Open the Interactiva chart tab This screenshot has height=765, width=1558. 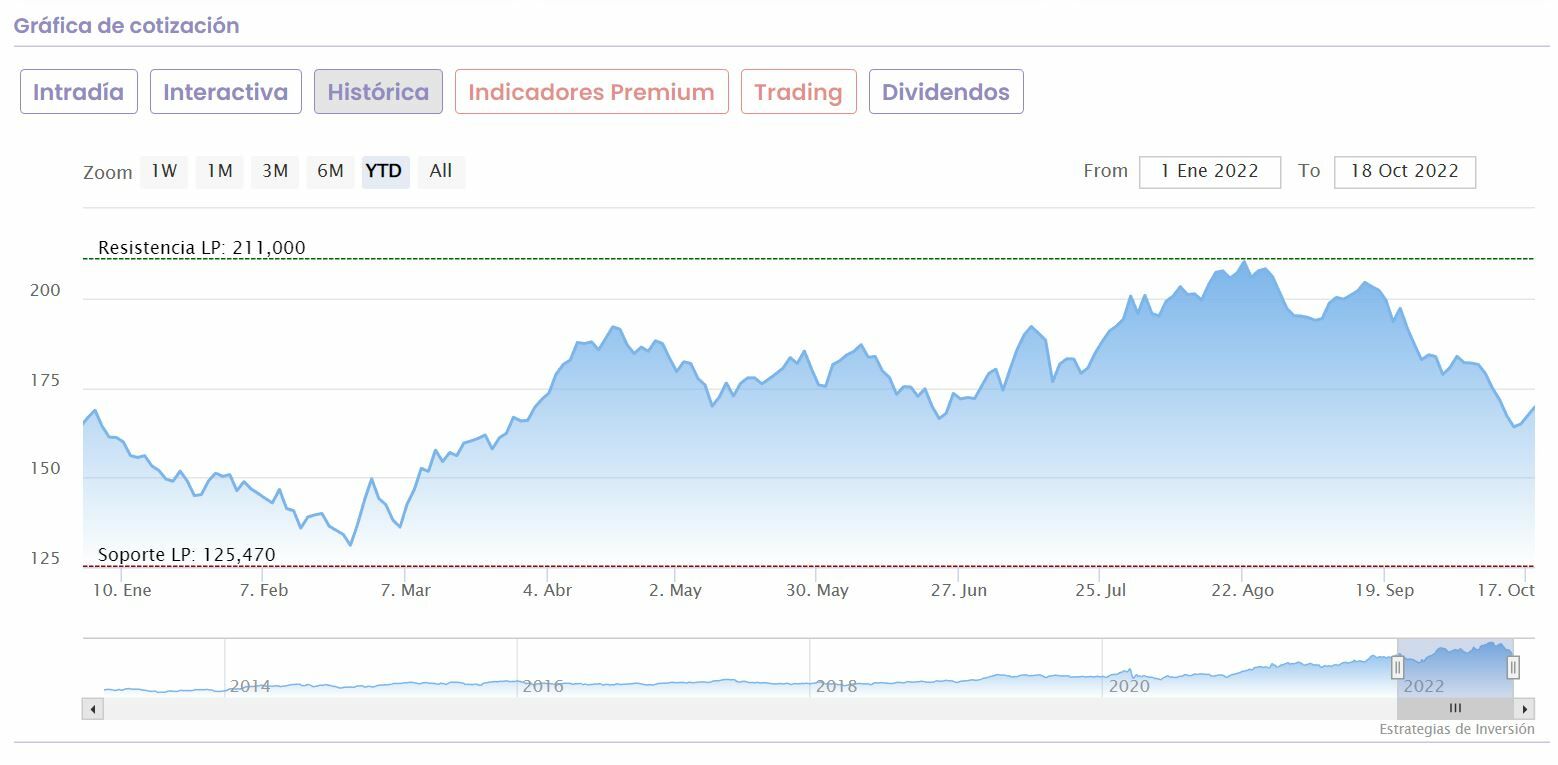pos(225,92)
